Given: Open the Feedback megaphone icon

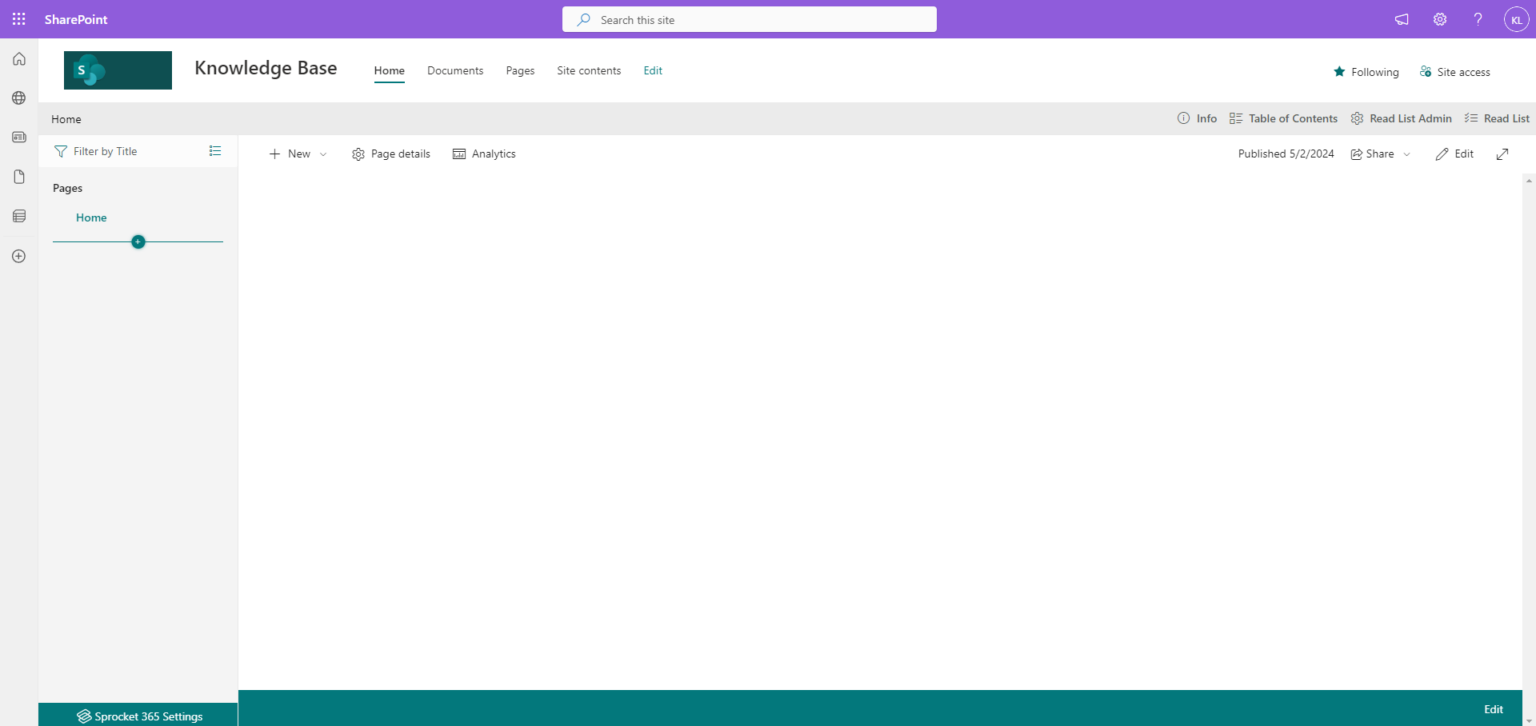Looking at the screenshot, I should pos(1401,18).
